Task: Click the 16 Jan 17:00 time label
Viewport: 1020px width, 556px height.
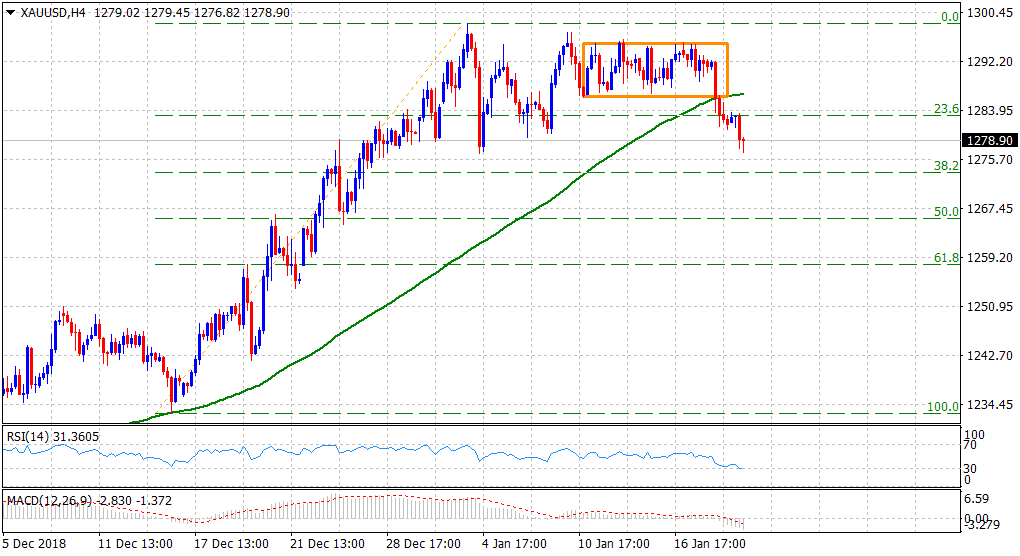Action: 713,545
